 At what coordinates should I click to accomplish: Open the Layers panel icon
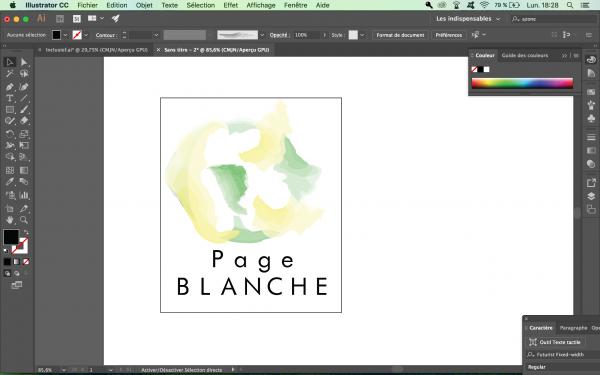pyautogui.click(x=591, y=196)
